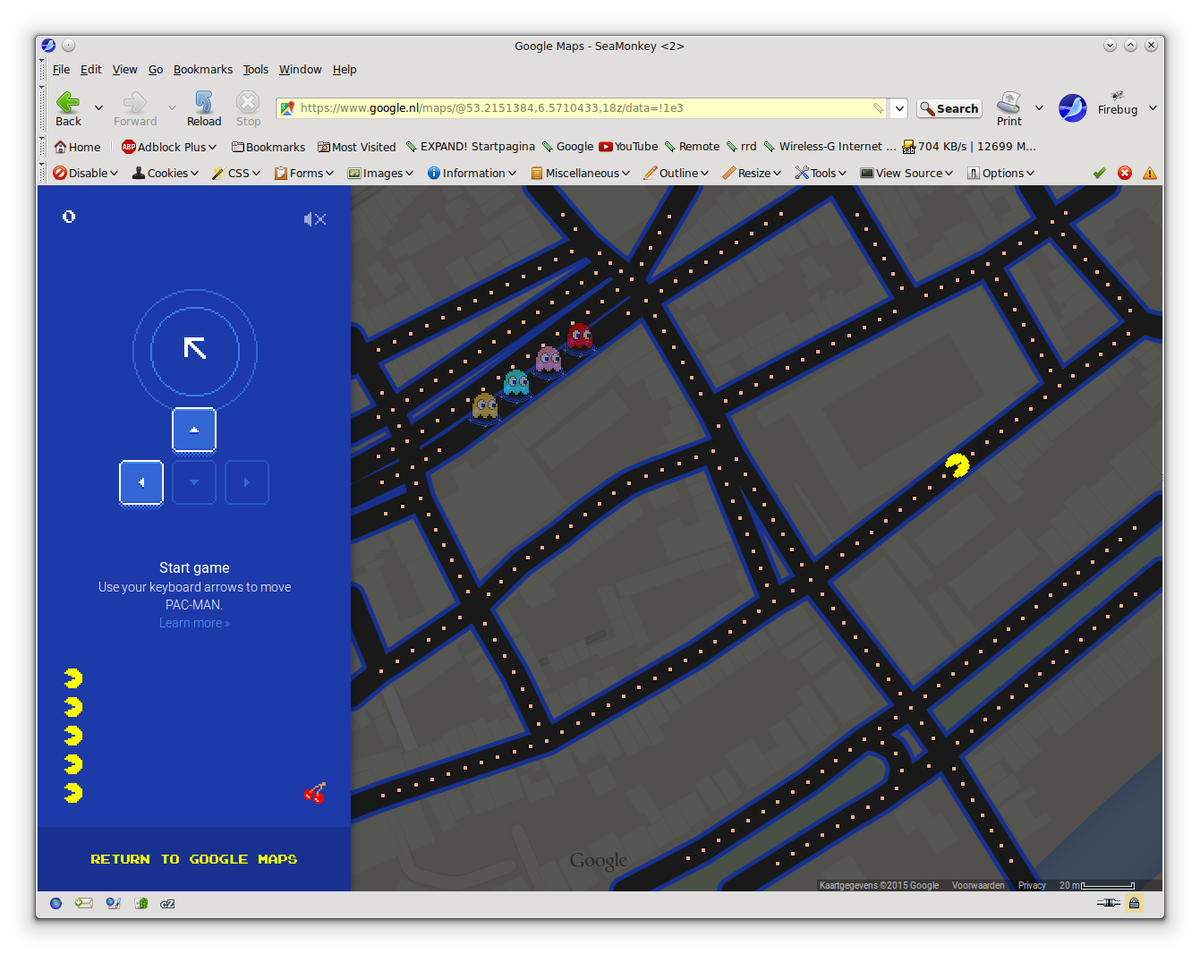
Task: Open the Adblock Plus dropdown
Action: pyautogui.click(x=170, y=147)
